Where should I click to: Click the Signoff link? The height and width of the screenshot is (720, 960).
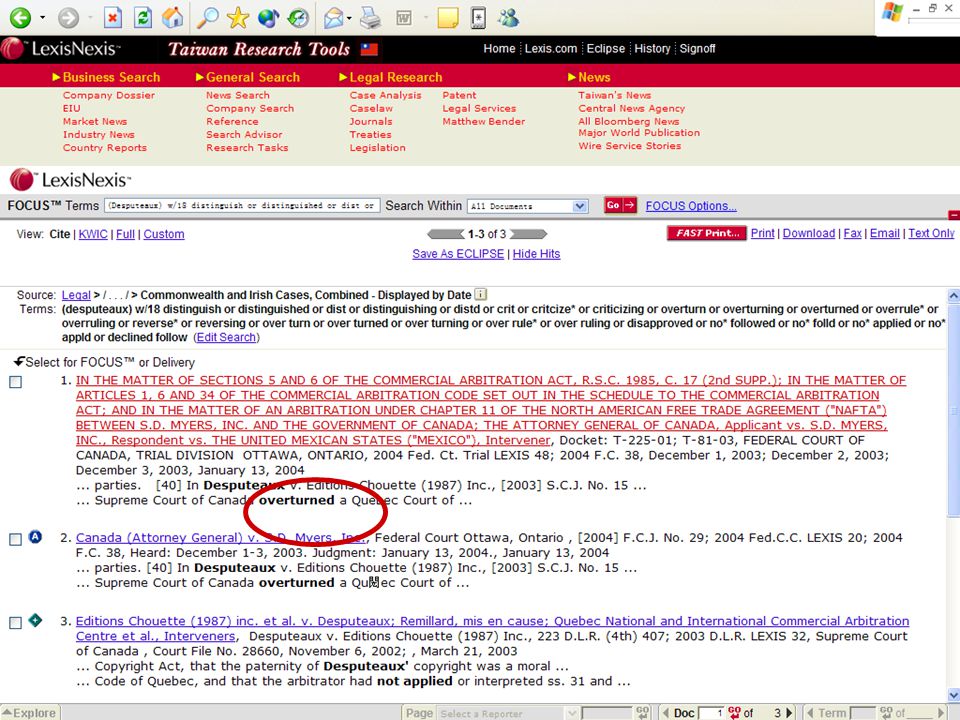(x=697, y=48)
